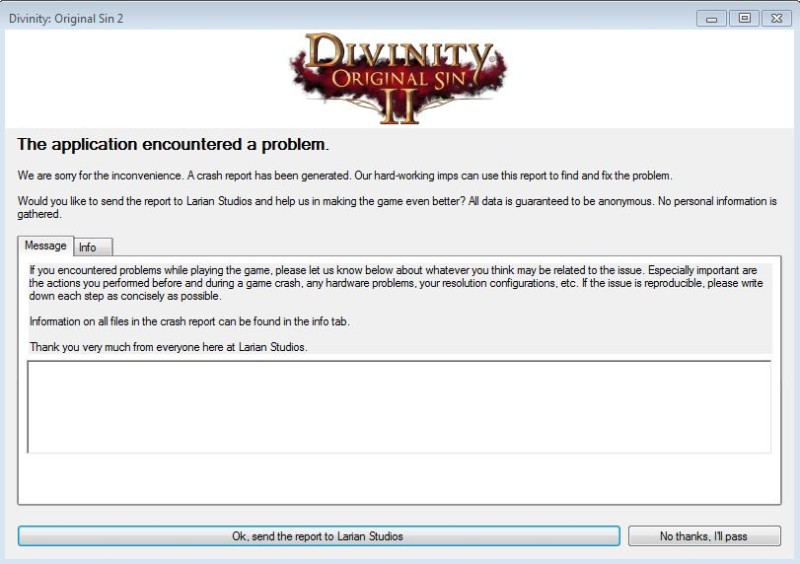Click the Divinity word in the logo
Screen dimensions: 800x564
point(398,51)
